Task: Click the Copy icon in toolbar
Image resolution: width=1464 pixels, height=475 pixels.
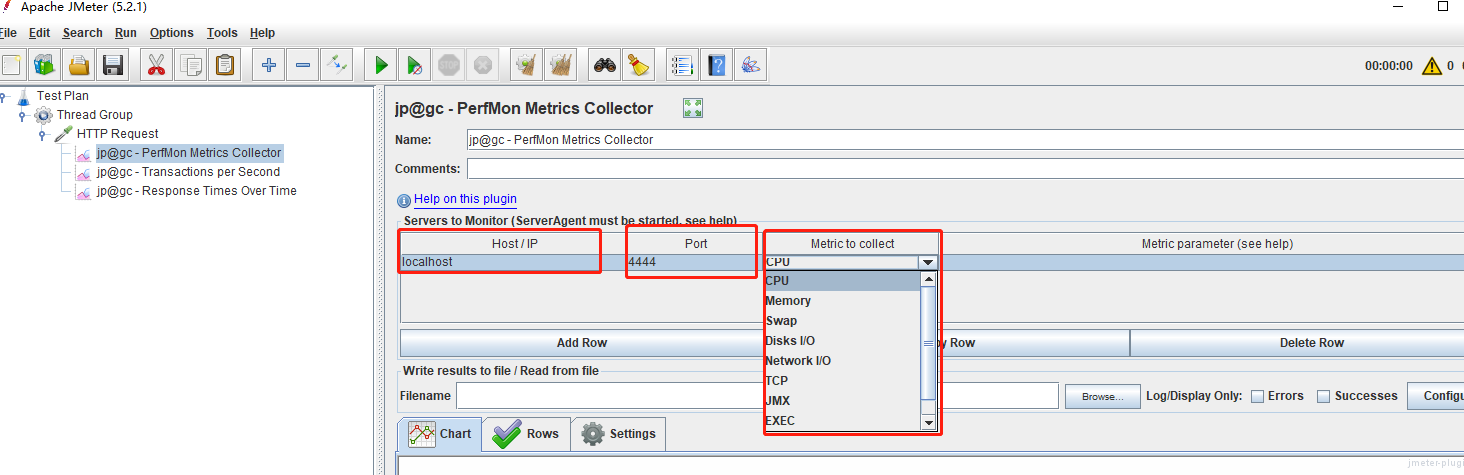Action: 190,66
